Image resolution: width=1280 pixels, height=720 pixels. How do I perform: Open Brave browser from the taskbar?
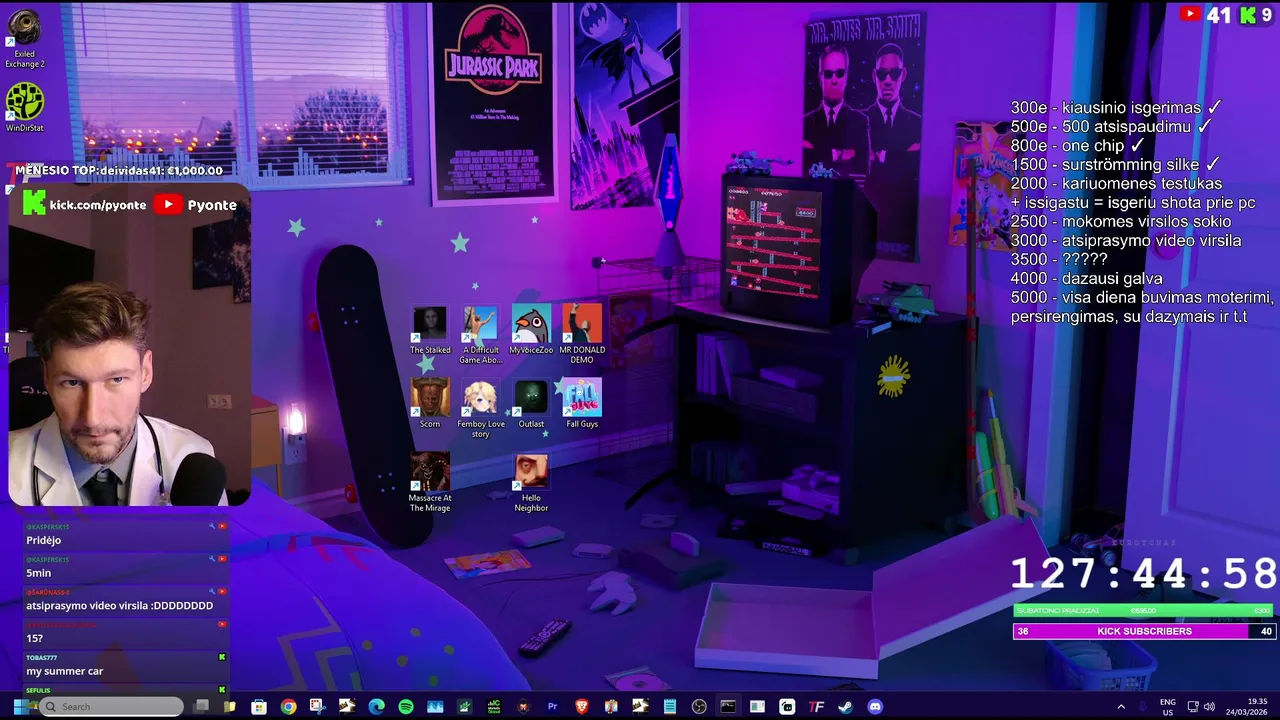[x=581, y=707]
